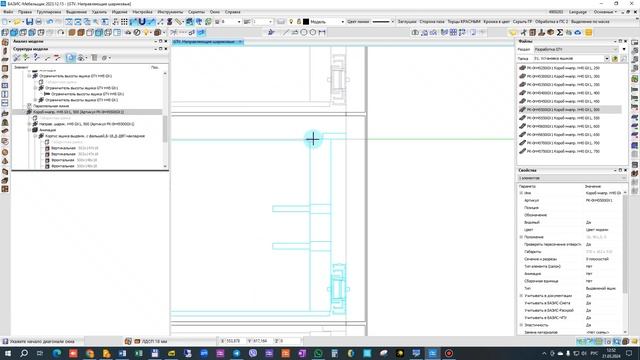Click the New document icon
640x360 pixels.
(5, 22)
